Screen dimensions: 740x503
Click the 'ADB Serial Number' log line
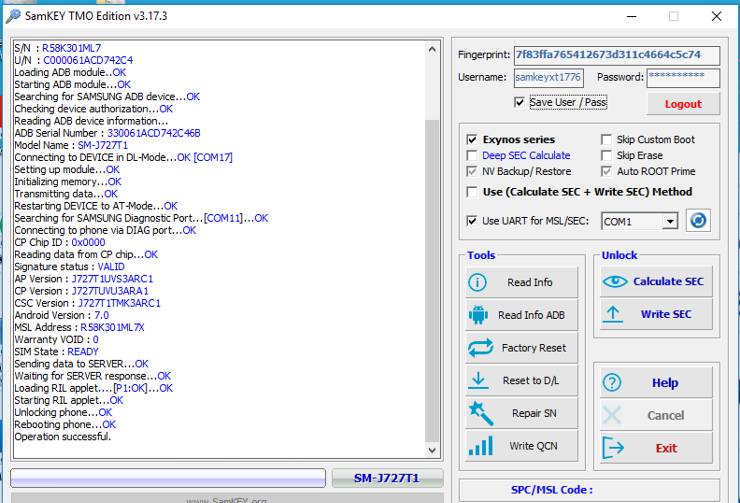coord(107,133)
